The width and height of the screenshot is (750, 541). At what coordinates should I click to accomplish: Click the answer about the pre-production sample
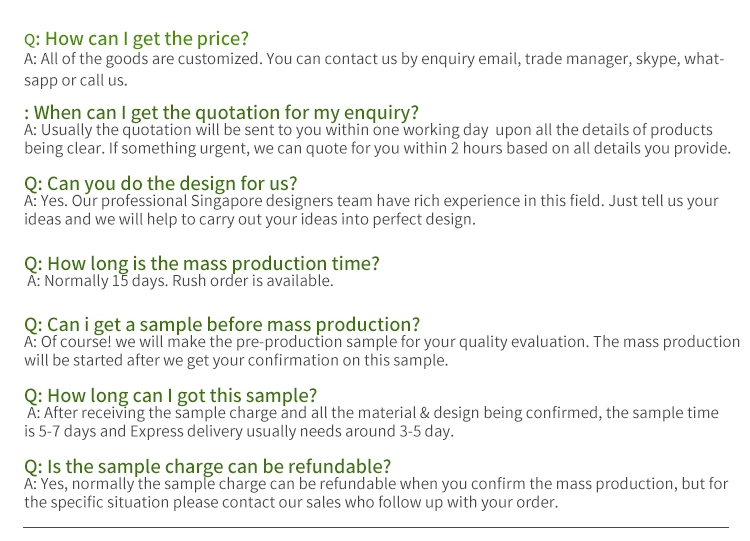click(x=382, y=351)
